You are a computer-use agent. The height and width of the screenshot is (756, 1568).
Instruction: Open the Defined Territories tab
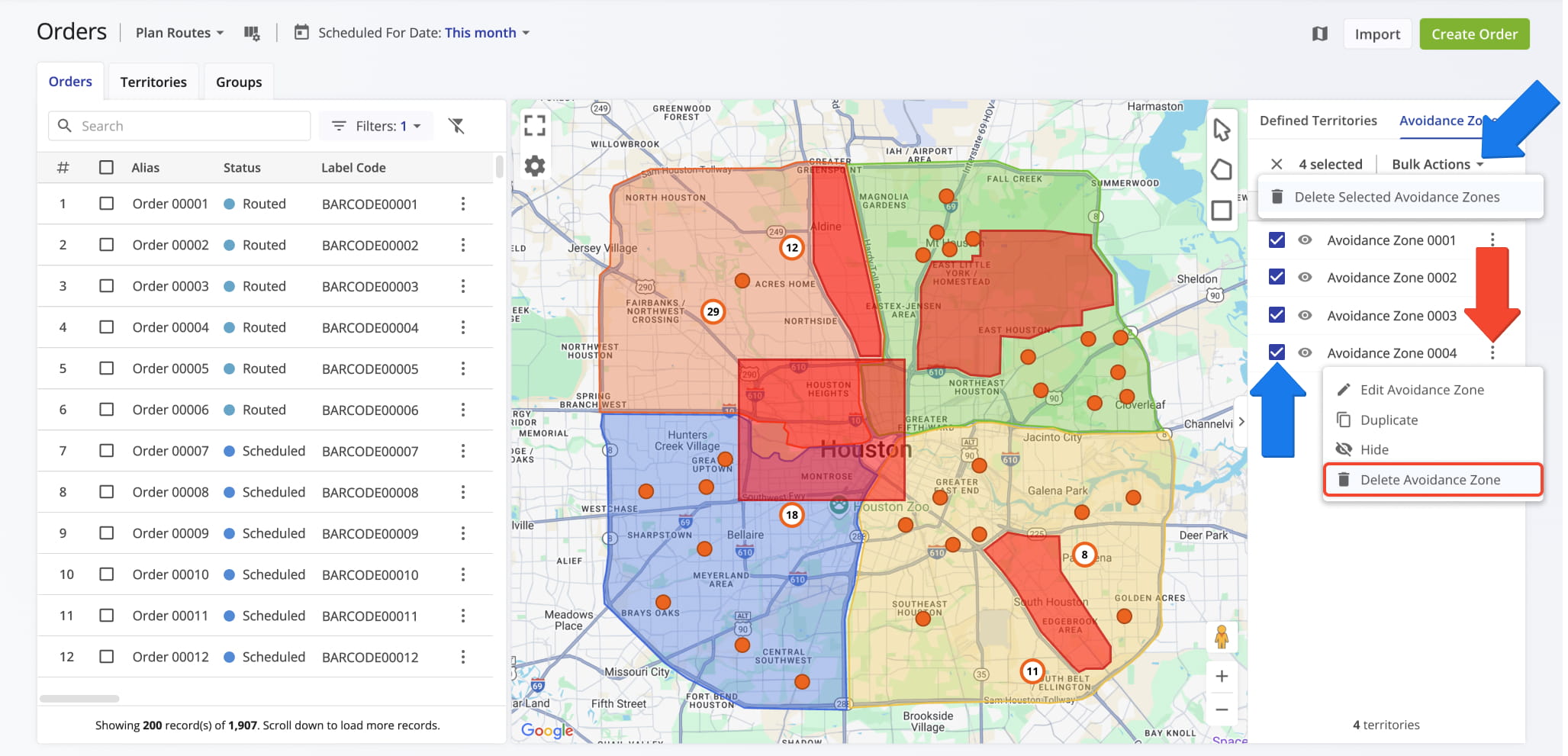[1318, 121]
